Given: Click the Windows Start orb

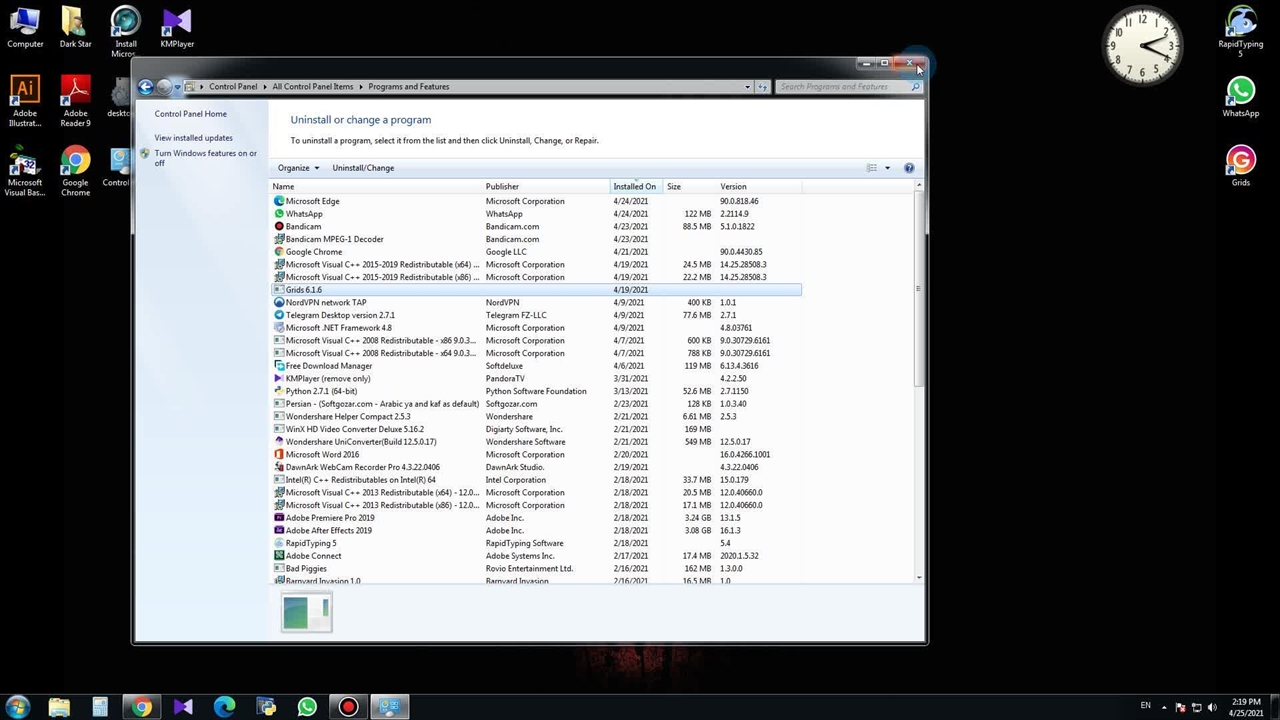Looking at the screenshot, I should pyautogui.click(x=18, y=707).
